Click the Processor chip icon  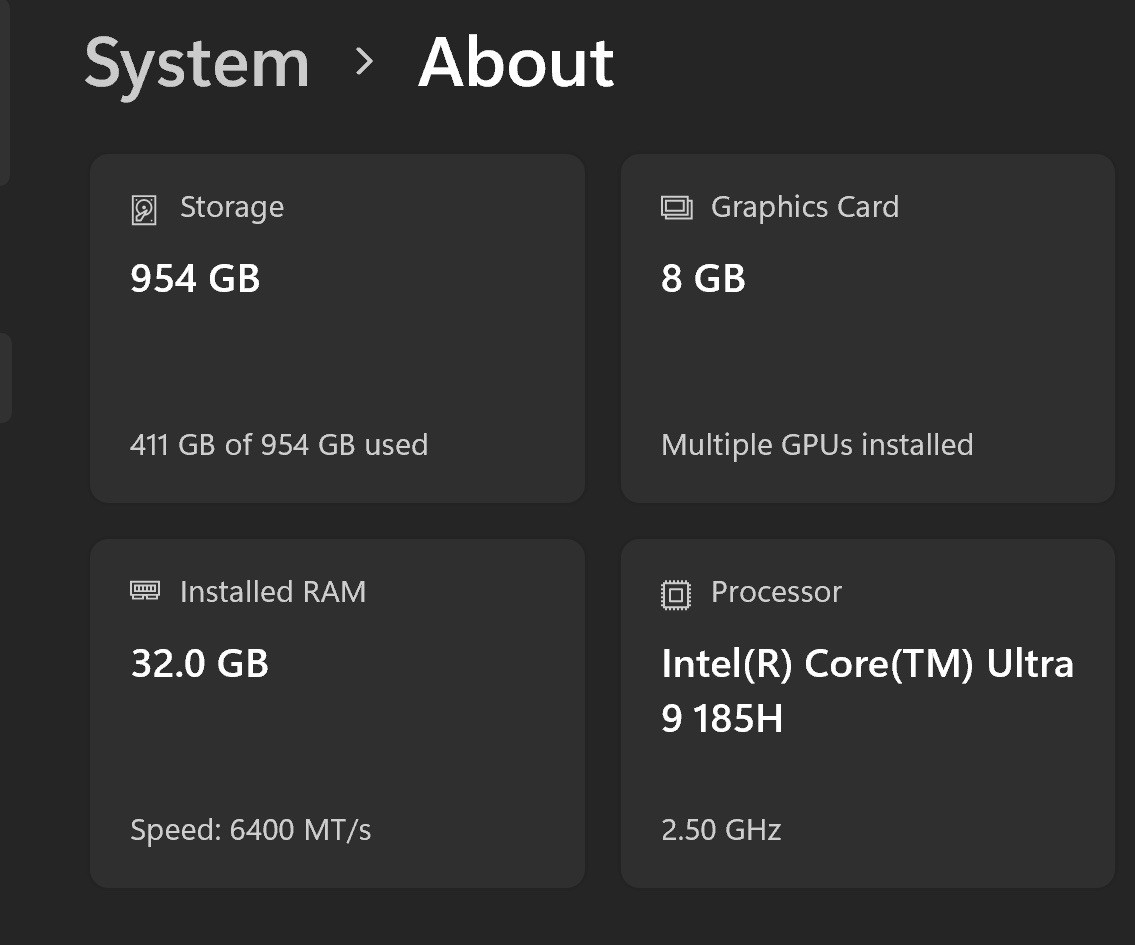pos(676,595)
